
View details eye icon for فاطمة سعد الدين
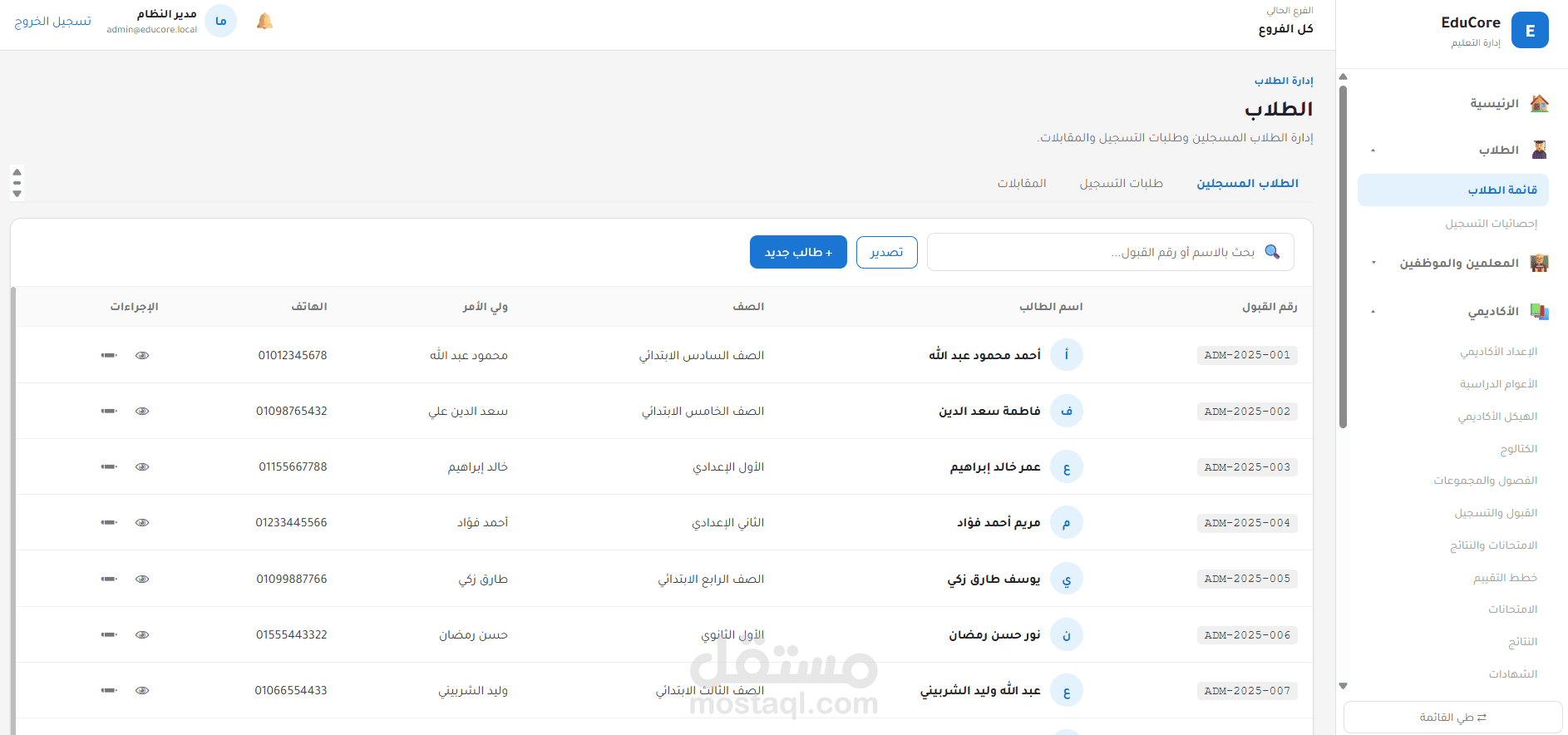pyautogui.click(x=142, y=411)
